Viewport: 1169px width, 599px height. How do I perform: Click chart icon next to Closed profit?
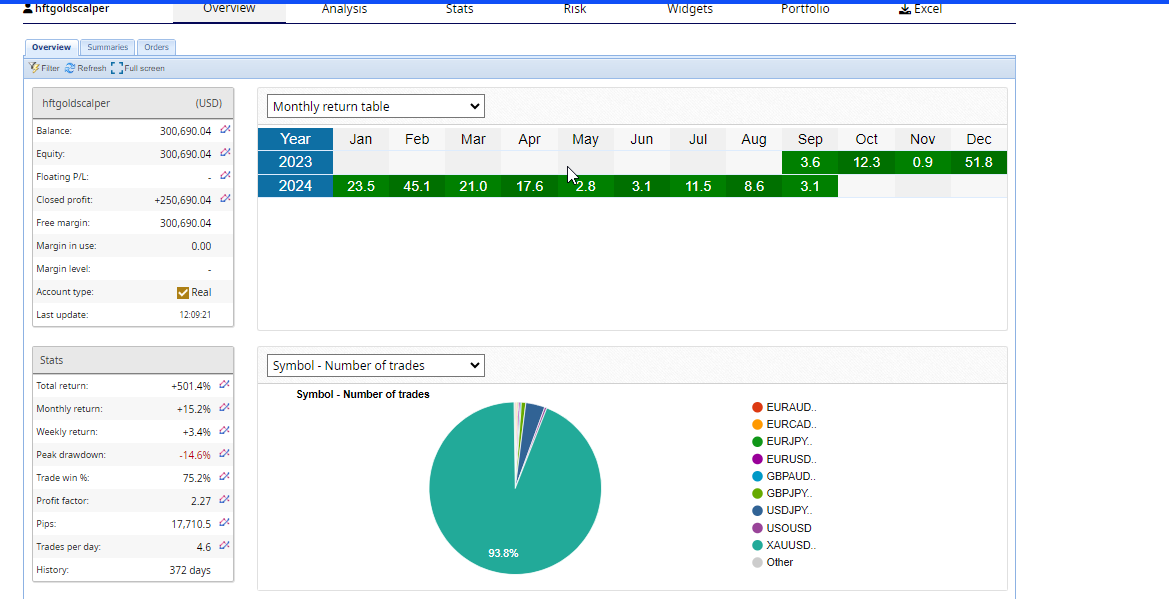(x=225, y=199)
